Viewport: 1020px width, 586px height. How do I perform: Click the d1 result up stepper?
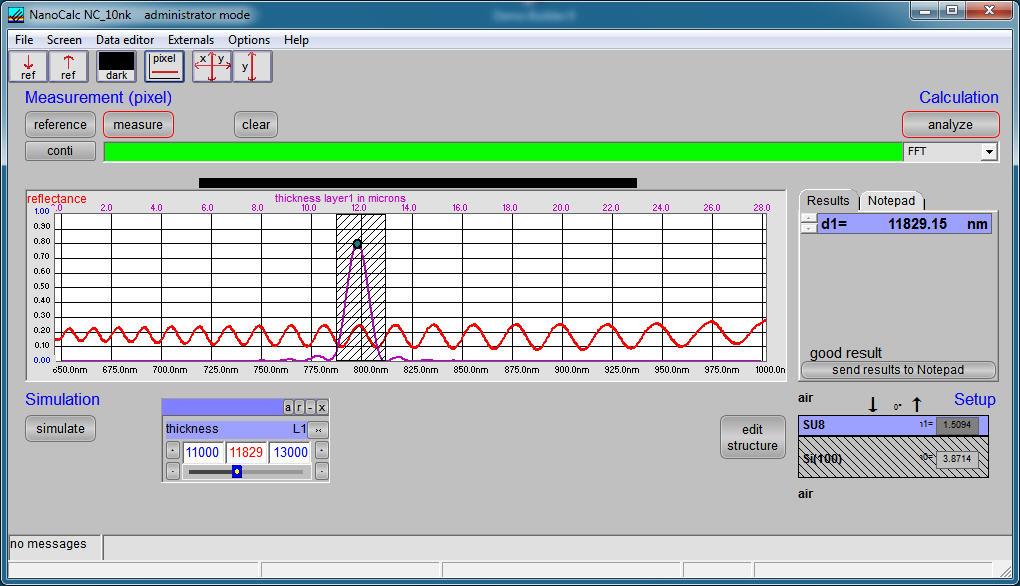coord(808,218)
